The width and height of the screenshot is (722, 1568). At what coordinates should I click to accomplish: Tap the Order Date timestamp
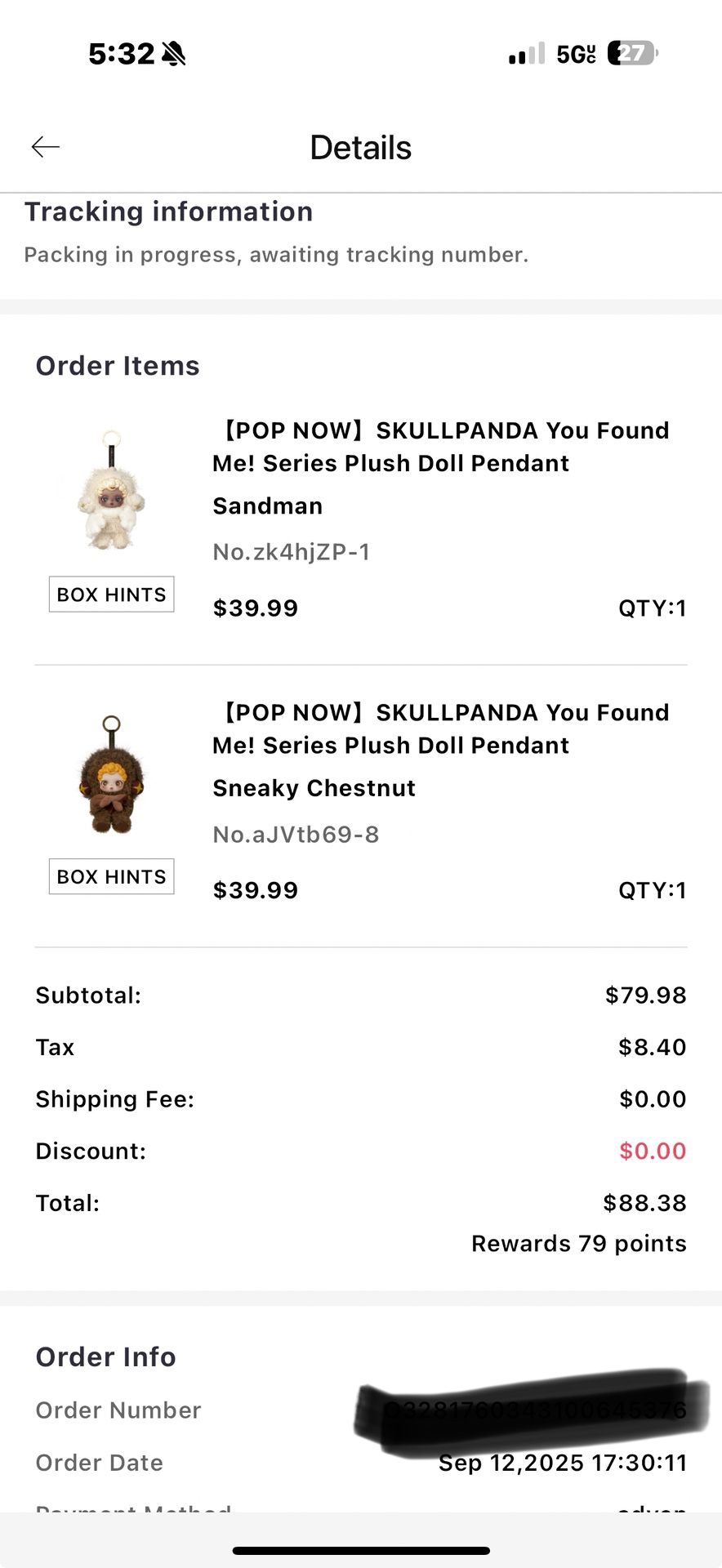click(562, 1463)
